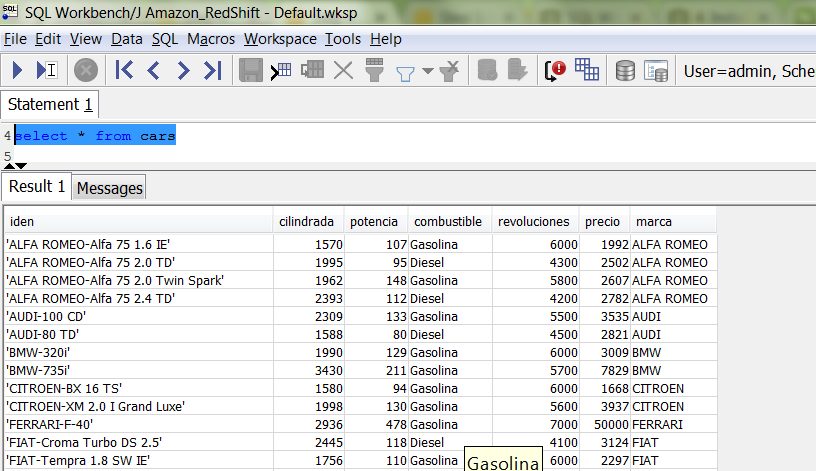Select the 'FERRARI-F-40' cell
816x471 pixels.
139,425
